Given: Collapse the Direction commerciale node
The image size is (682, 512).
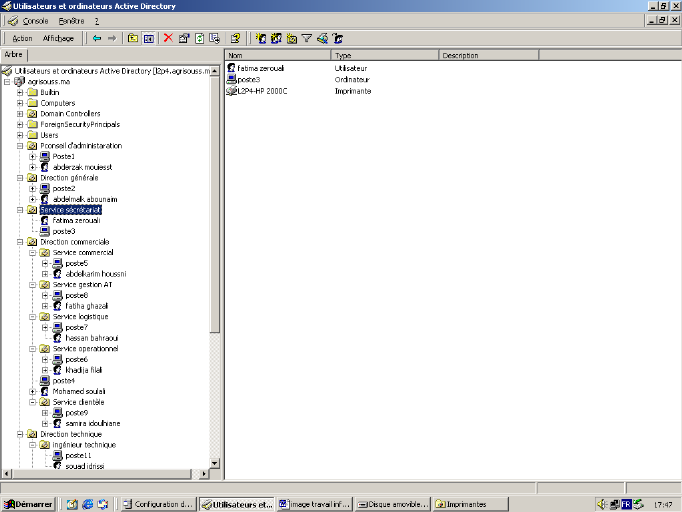Looking at the screenshot, I should click(20, 242).
